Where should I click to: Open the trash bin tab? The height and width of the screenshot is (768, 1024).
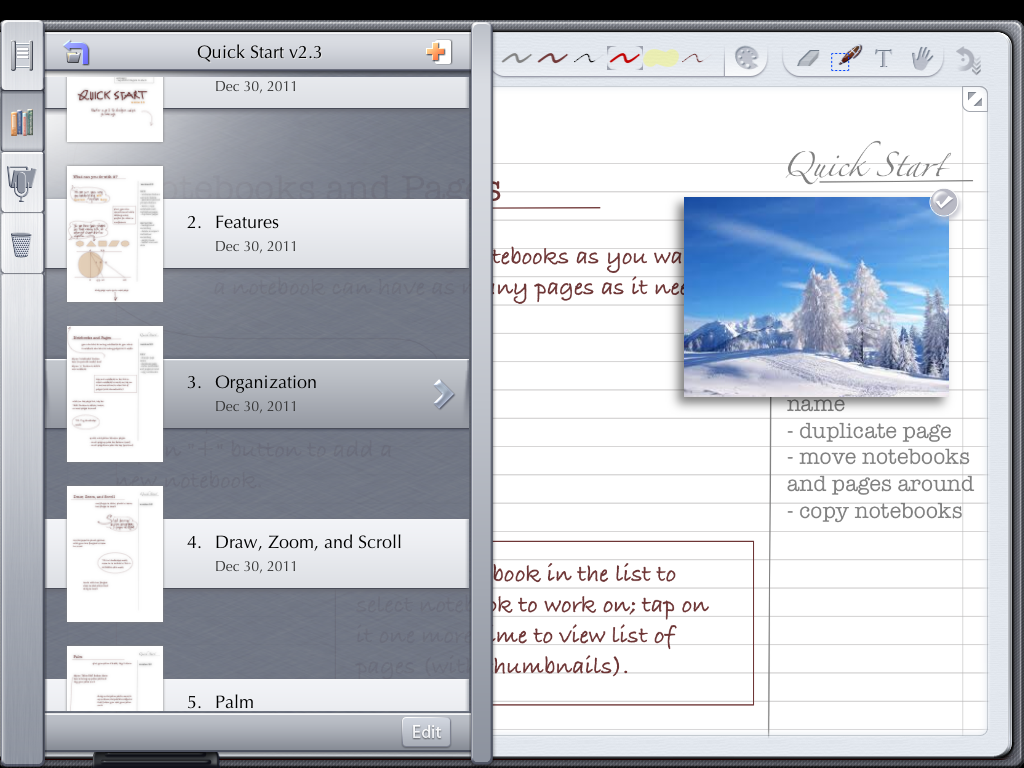(x=22, y=244)
